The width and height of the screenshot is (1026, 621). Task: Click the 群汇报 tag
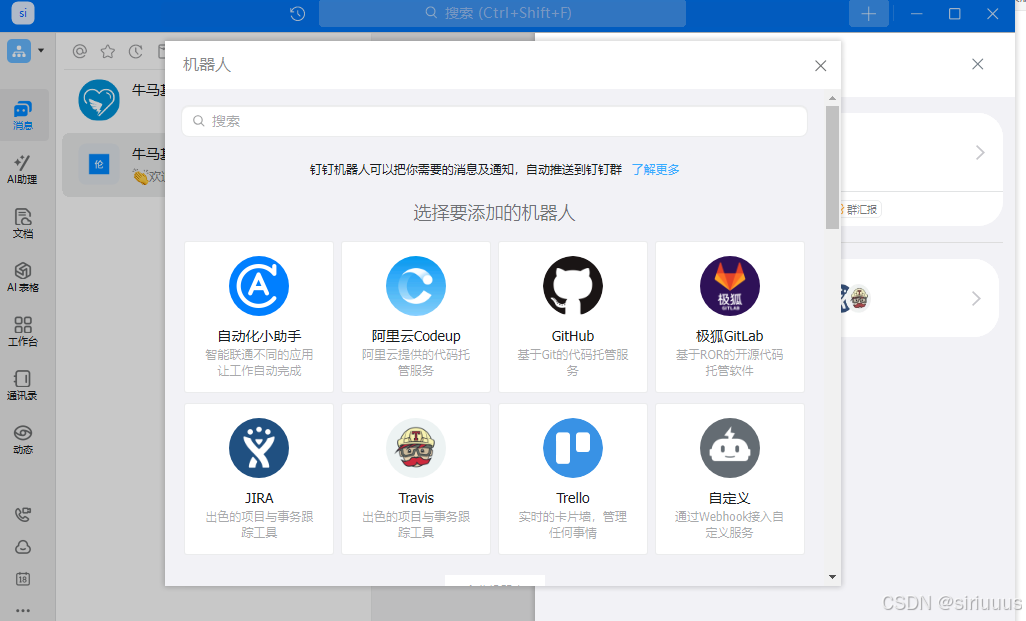tap(861, 209)
